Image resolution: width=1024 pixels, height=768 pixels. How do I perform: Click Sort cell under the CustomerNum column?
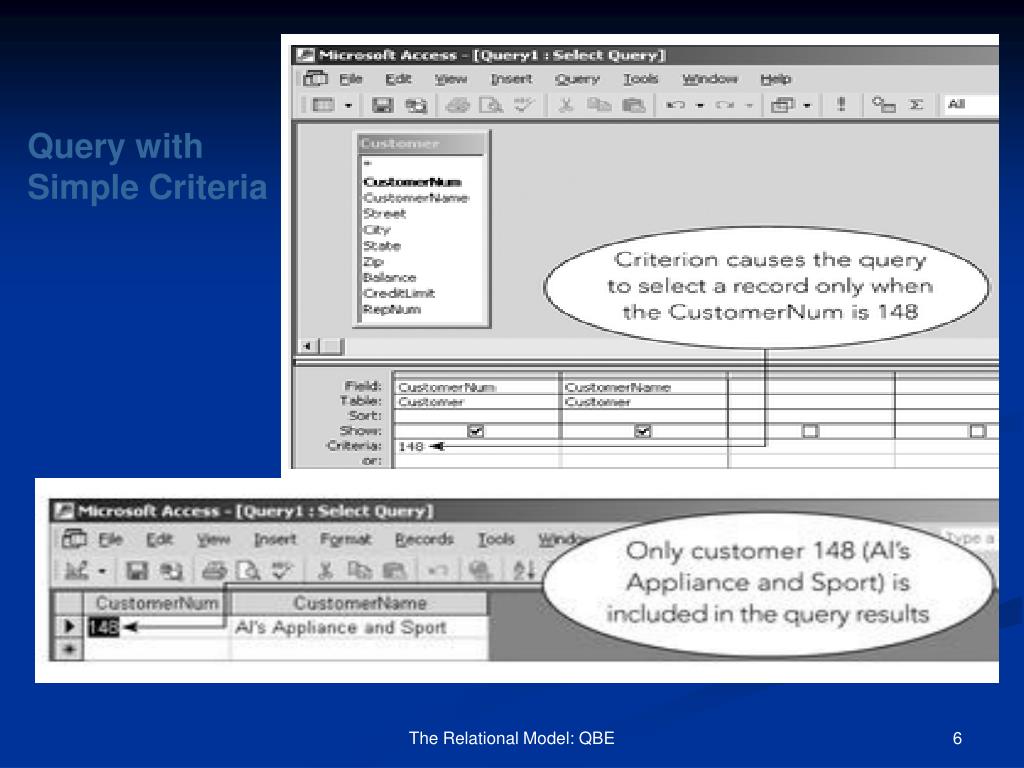tap(477, 416)
